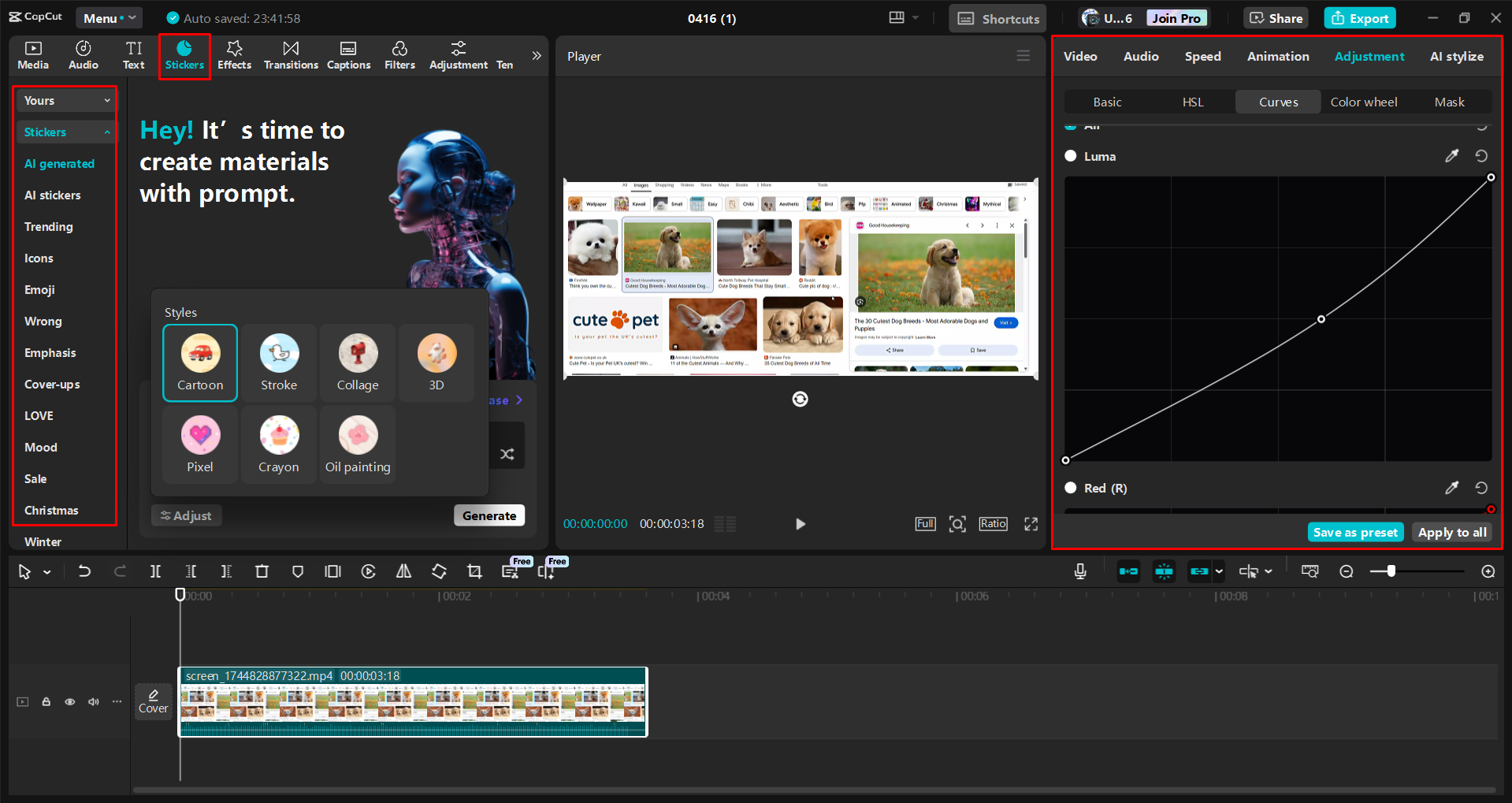1512x803 pixels.
Task: Select the Crop tool in the timeline toolbar
Action: pos(474,571)
